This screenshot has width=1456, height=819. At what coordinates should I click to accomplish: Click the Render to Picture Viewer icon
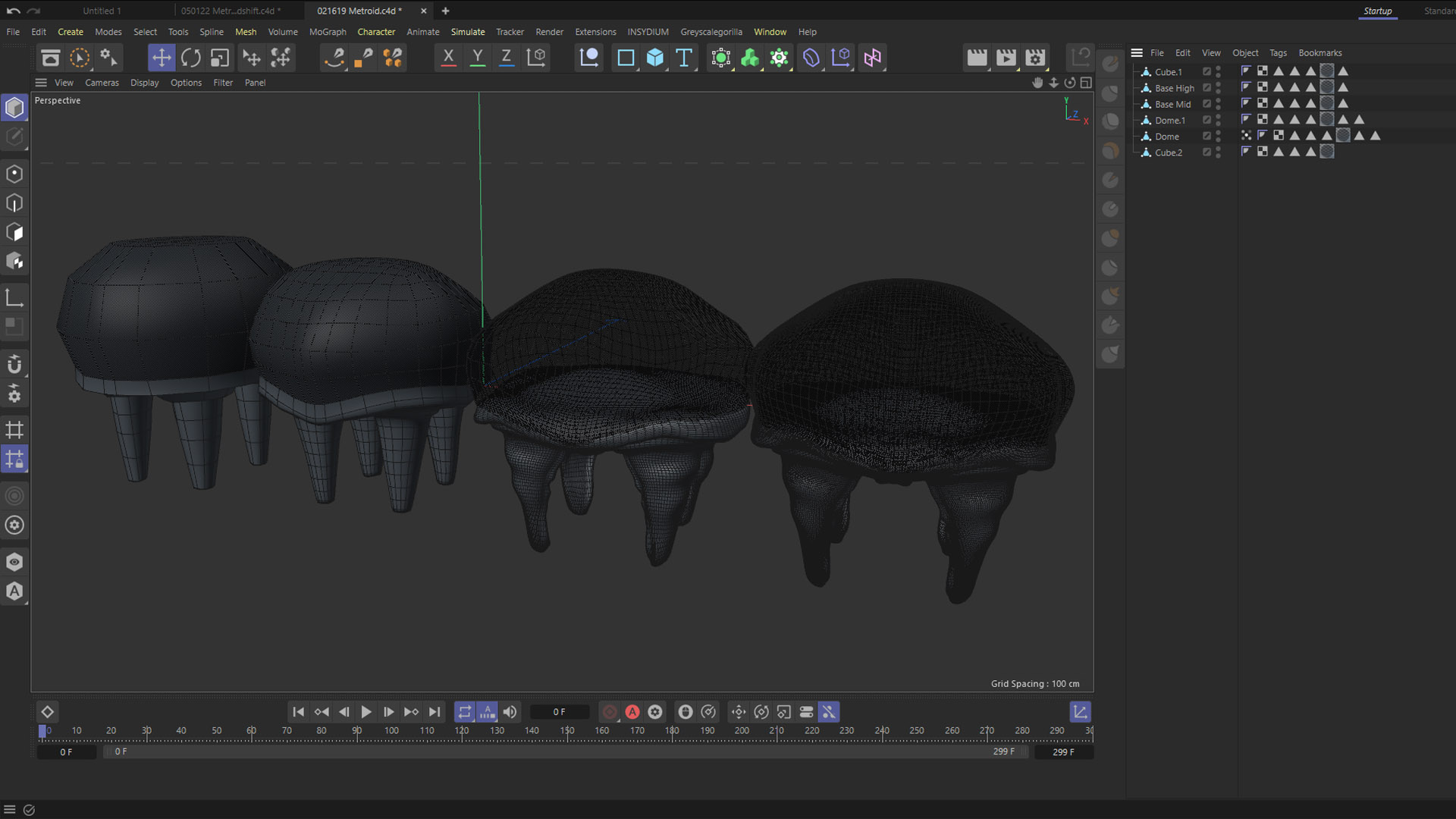[x=1006, y=58]
